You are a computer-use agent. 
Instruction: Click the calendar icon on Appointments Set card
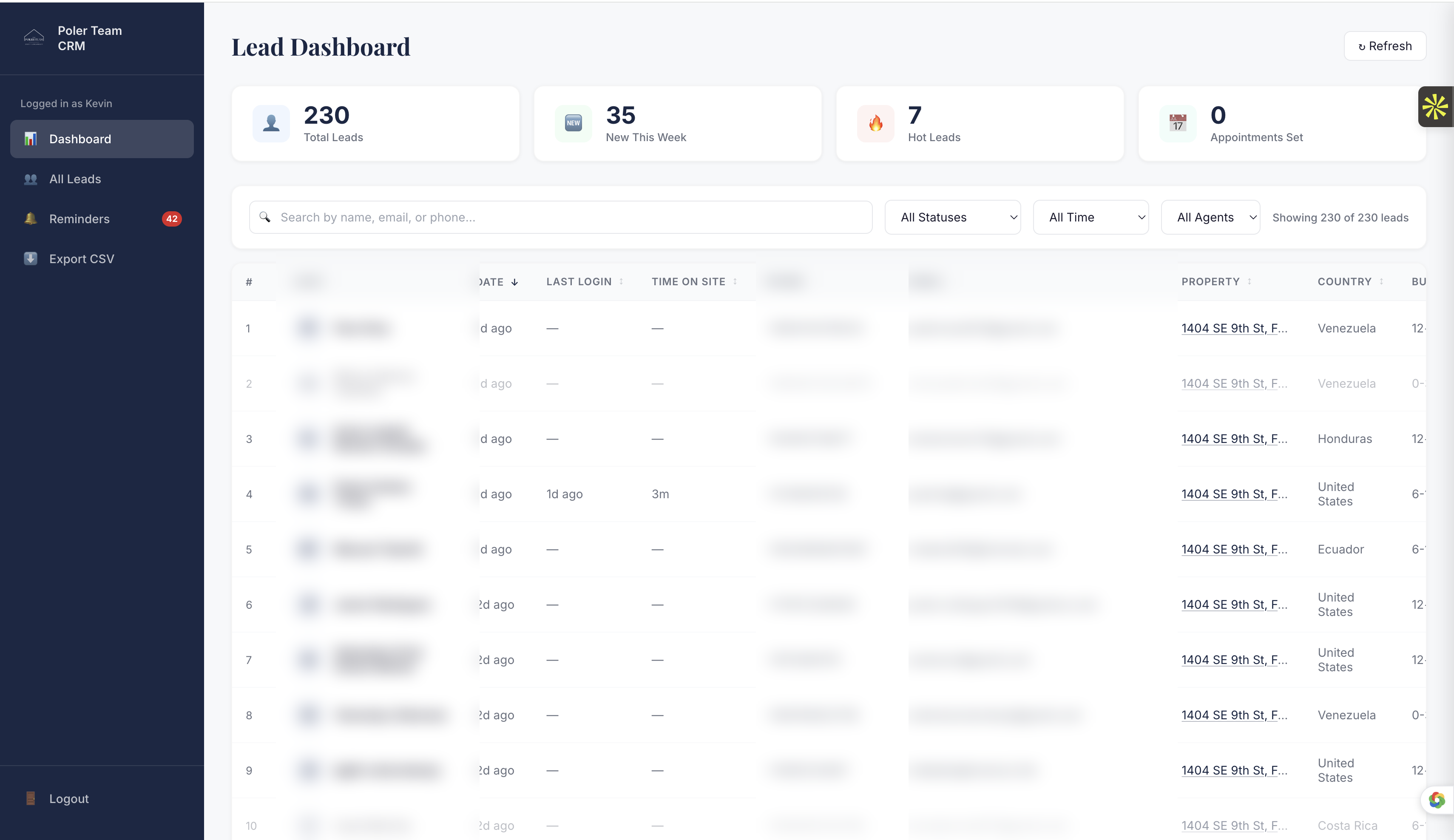pos(1178,123)
